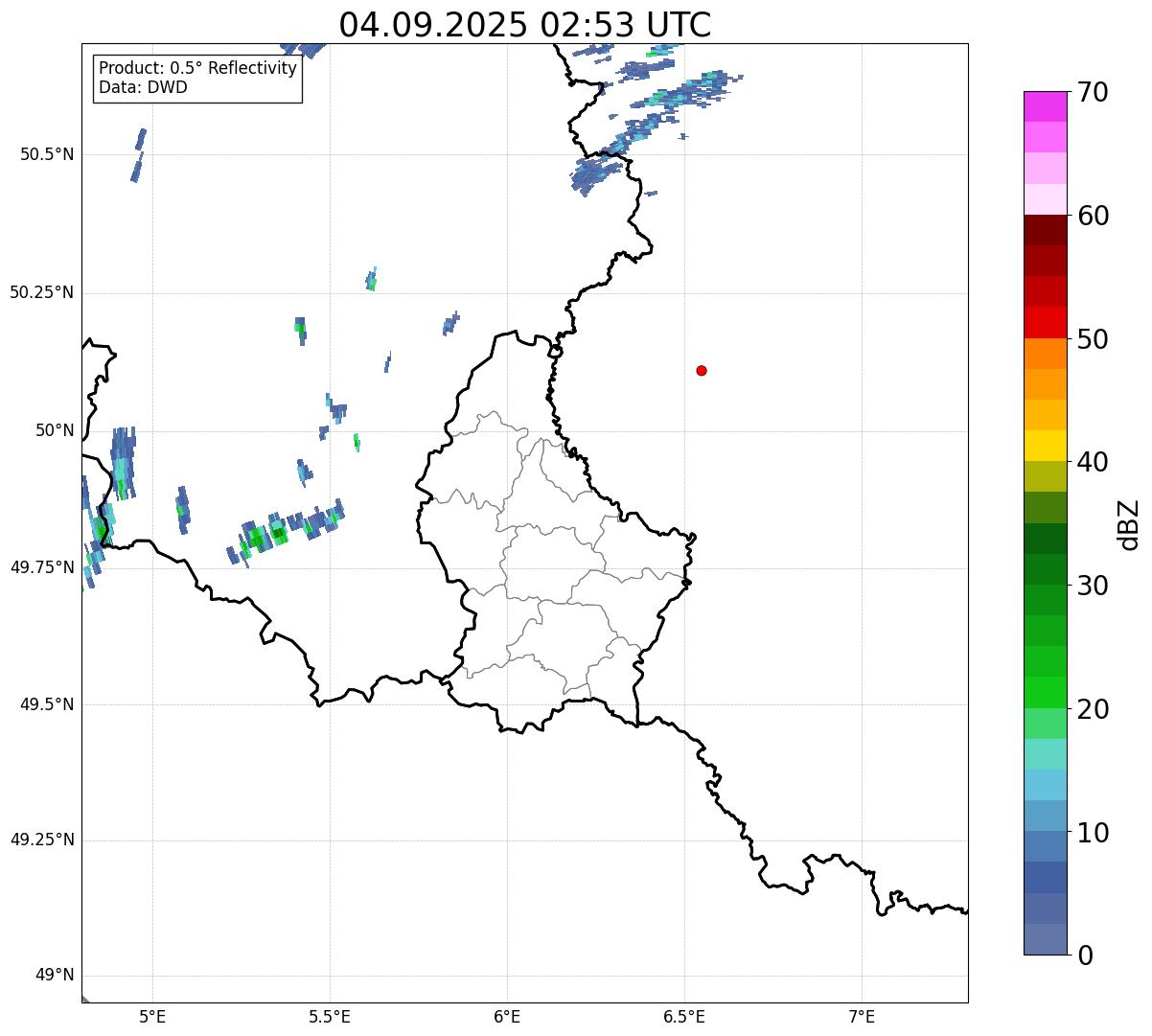
Task: Click the red station marker on the map
Action: tap(702, 370)
